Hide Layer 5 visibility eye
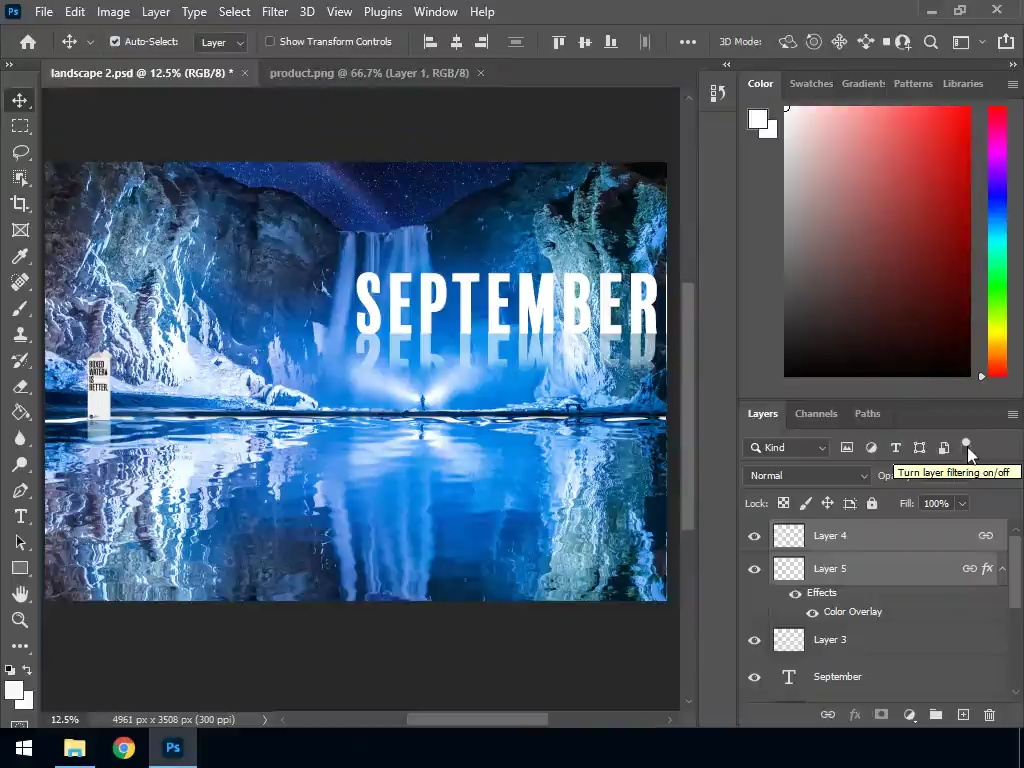 point(754,569)
